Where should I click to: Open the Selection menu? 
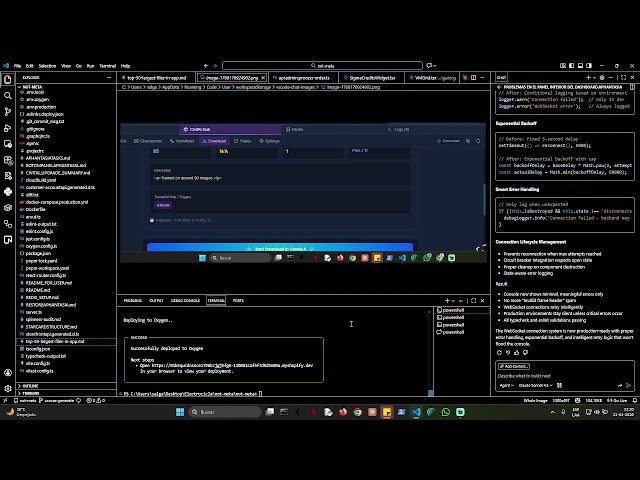47,66
